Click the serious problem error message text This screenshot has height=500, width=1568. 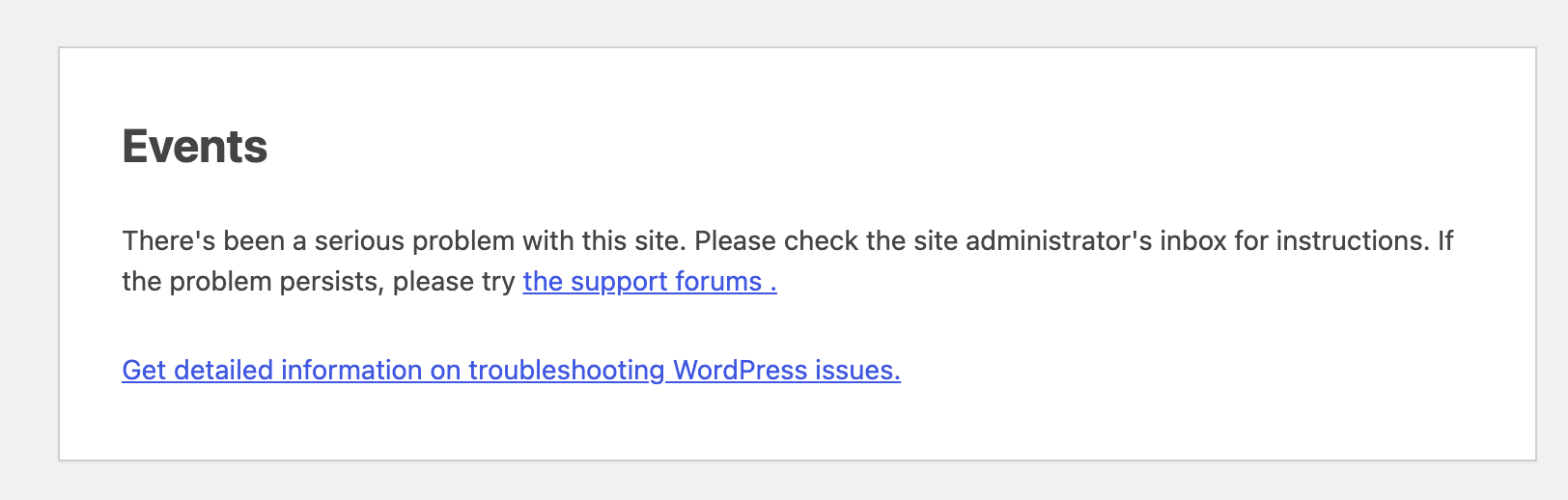tap(788, 261)
